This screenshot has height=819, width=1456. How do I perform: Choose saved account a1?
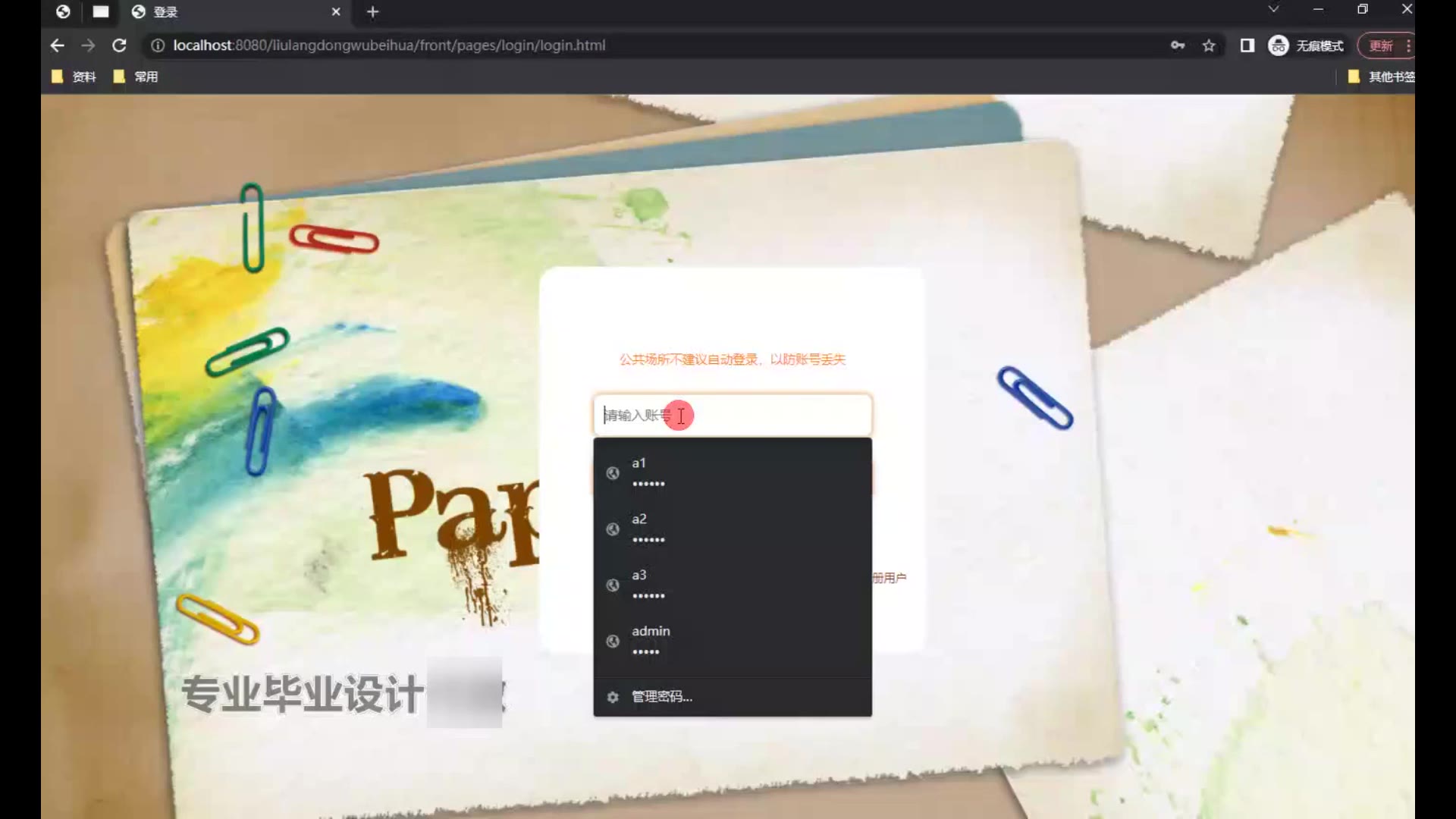[x=733, y=472]
